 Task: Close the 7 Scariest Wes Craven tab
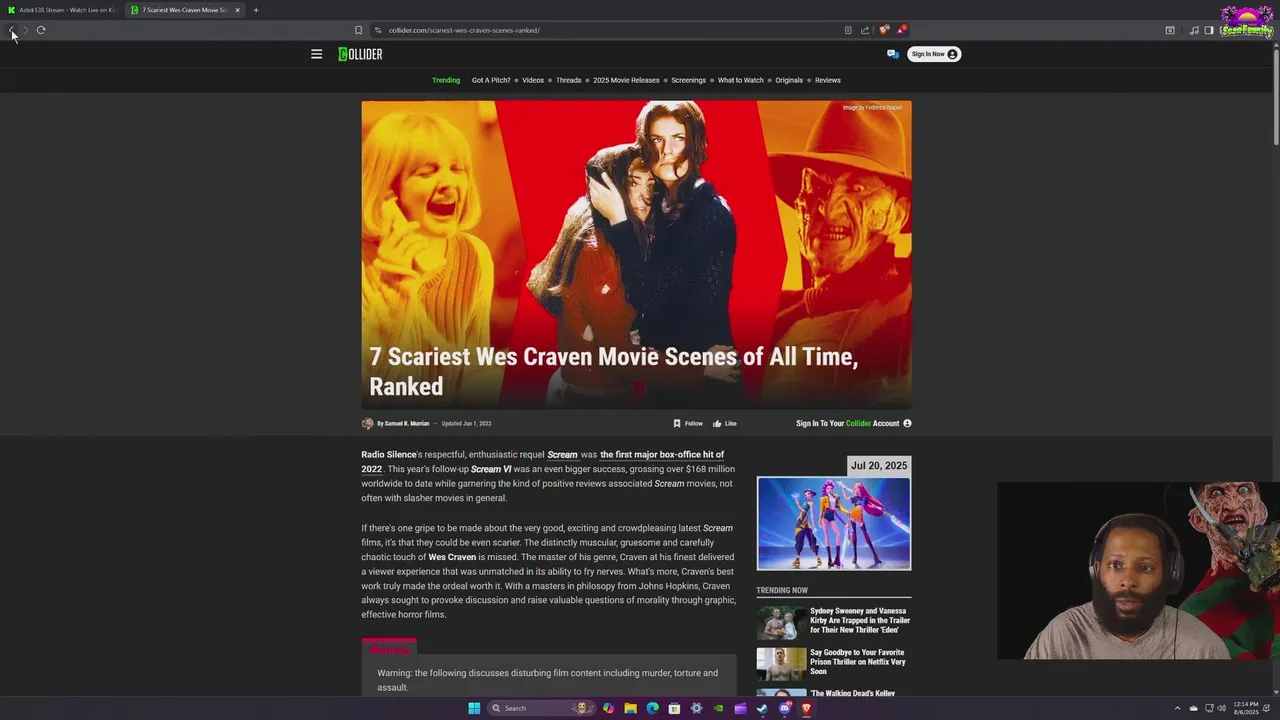coord(237,10)
